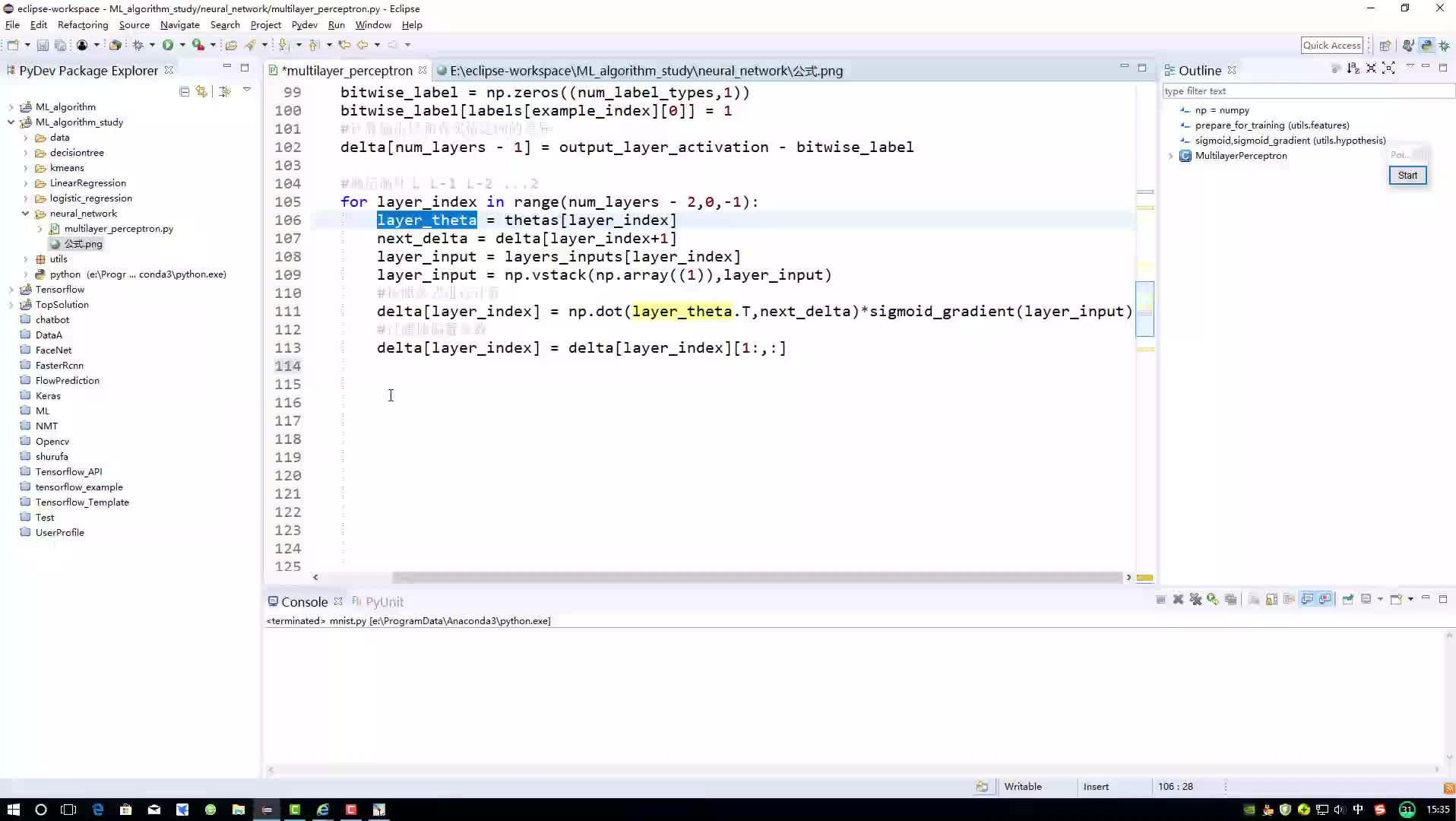Open Debug button dropdown arrow
Screen dimensions: 1456x821
(x=152, y=46)
